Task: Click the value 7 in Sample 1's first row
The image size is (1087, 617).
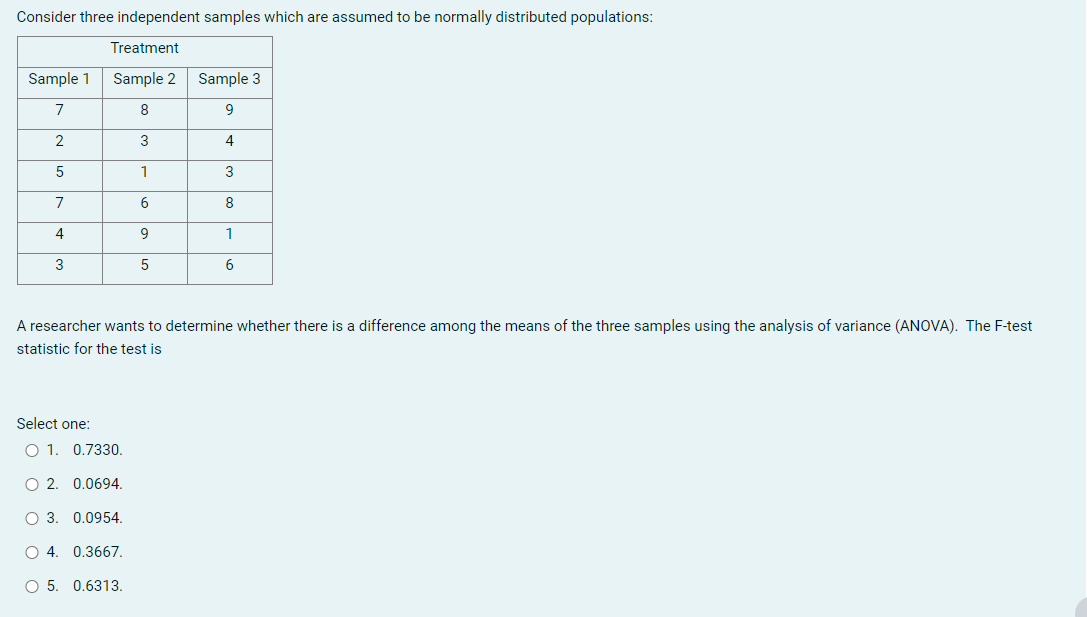Action: tap(58, 110)
